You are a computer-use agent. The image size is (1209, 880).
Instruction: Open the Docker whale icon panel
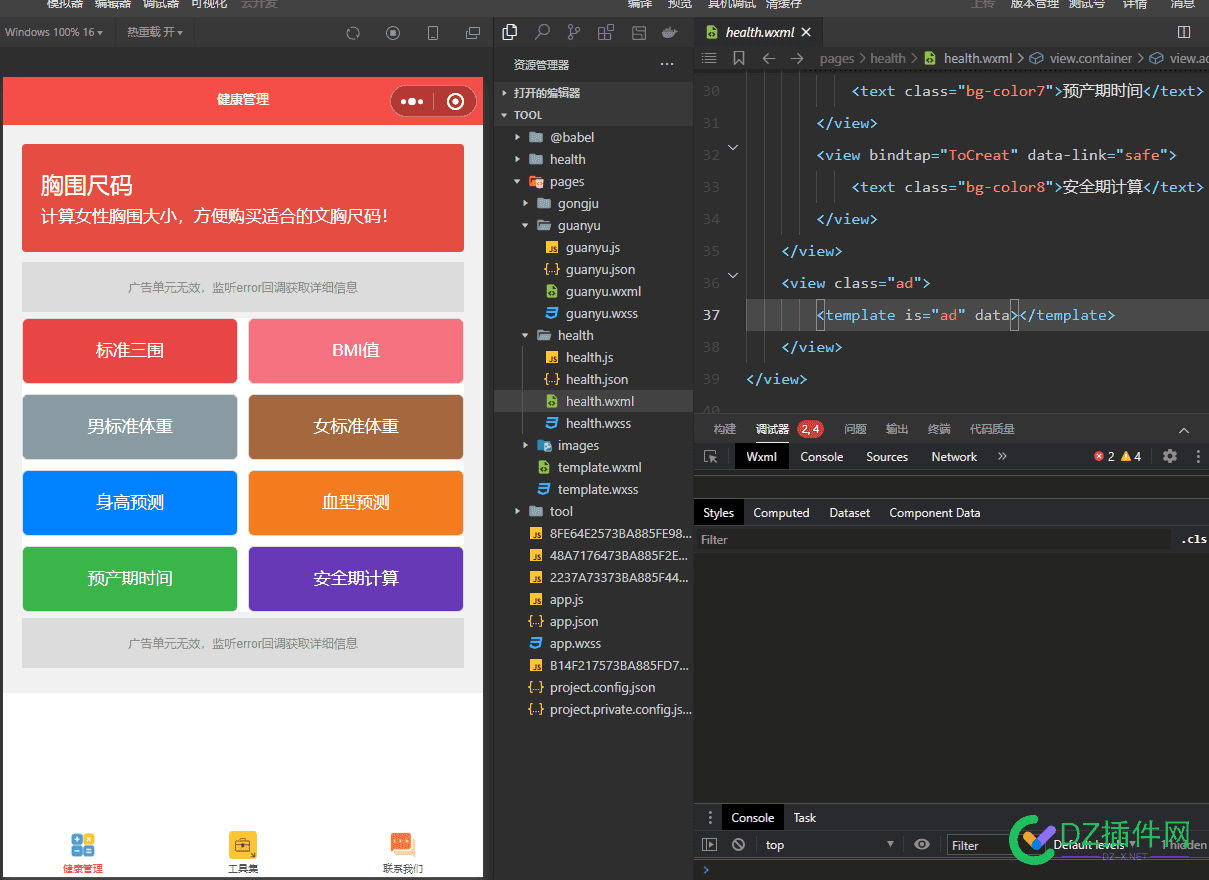coord(670,32)
